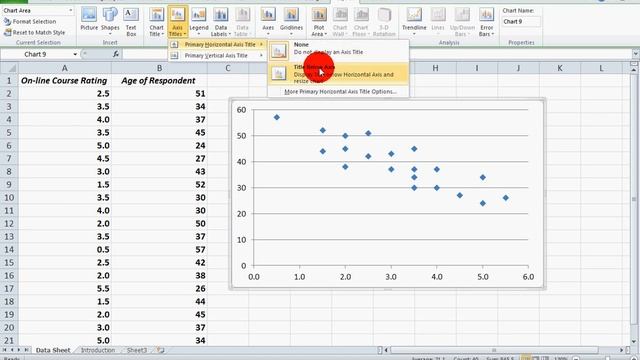Image resolution: width=640 pixels, height=360 pixels.
Task: Select column B header
Action: 159,68
